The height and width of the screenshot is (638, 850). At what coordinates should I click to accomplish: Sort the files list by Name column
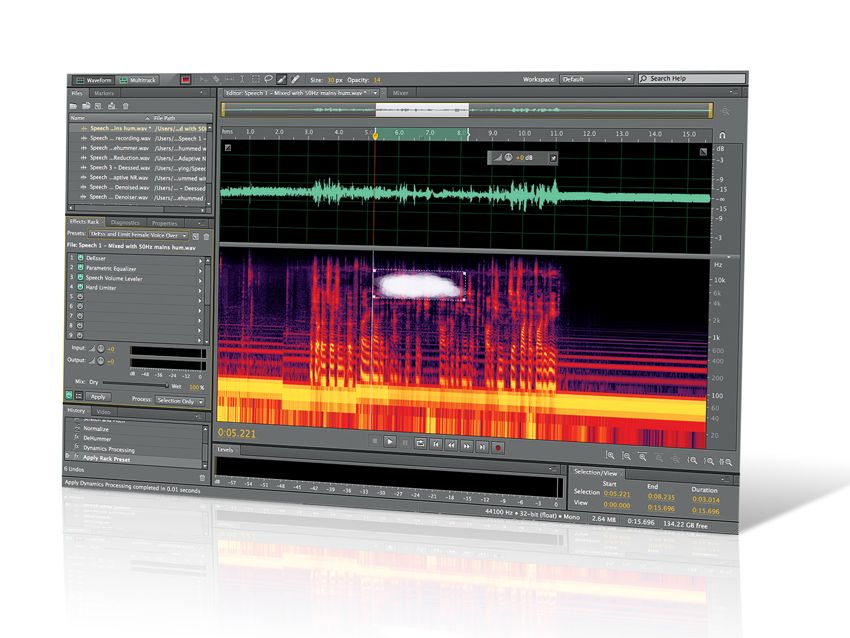pos(108,118)
